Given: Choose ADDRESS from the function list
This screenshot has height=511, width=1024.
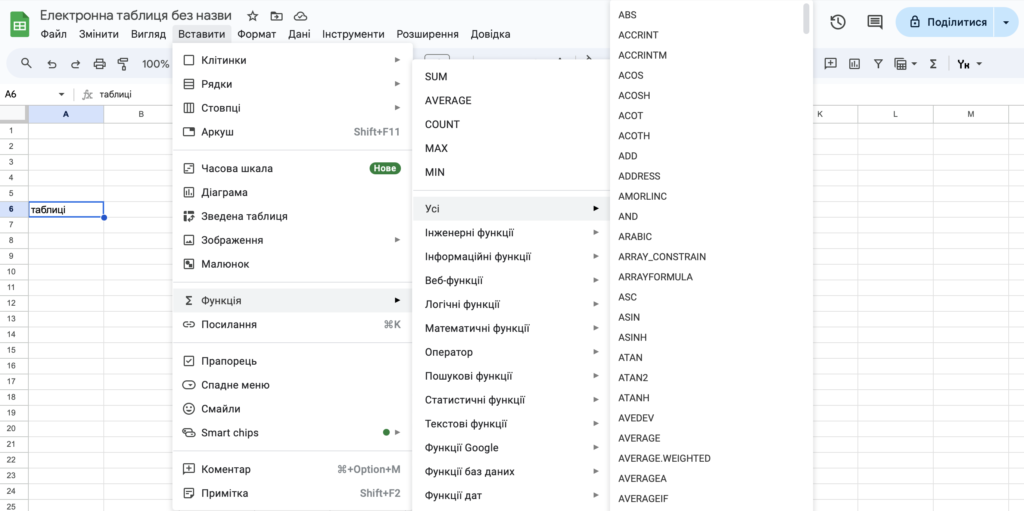Looking at the screenshot, I should coord(705,176).
